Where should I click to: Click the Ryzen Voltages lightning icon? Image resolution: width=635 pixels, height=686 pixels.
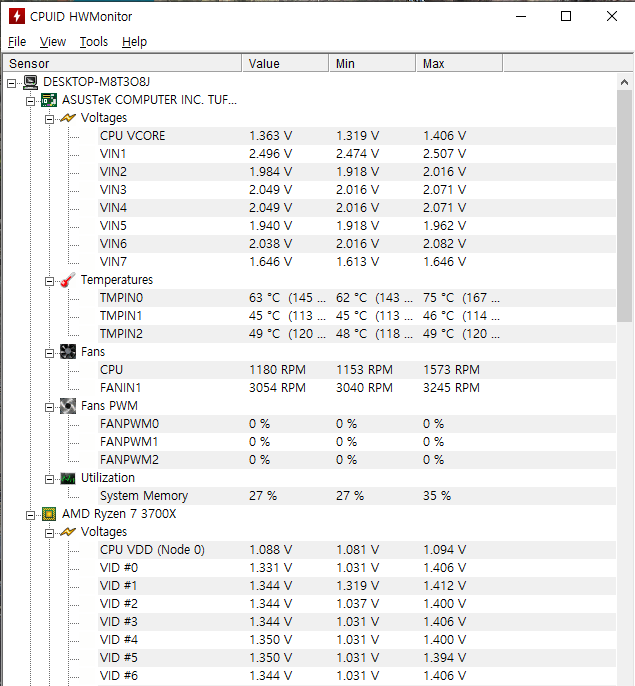68,532
